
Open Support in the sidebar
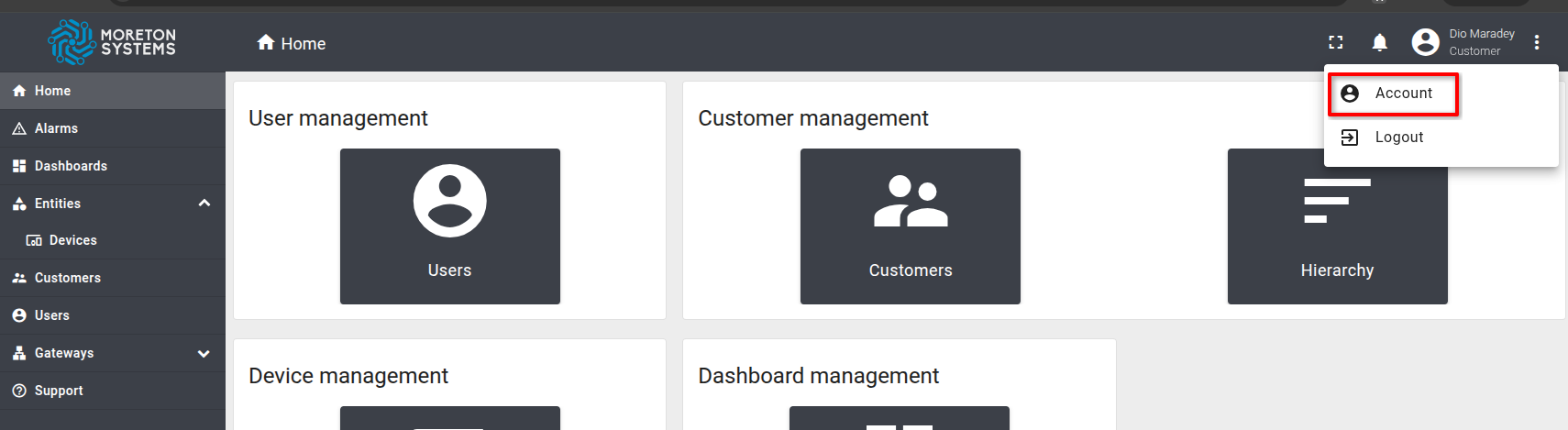tap(113, 391)
